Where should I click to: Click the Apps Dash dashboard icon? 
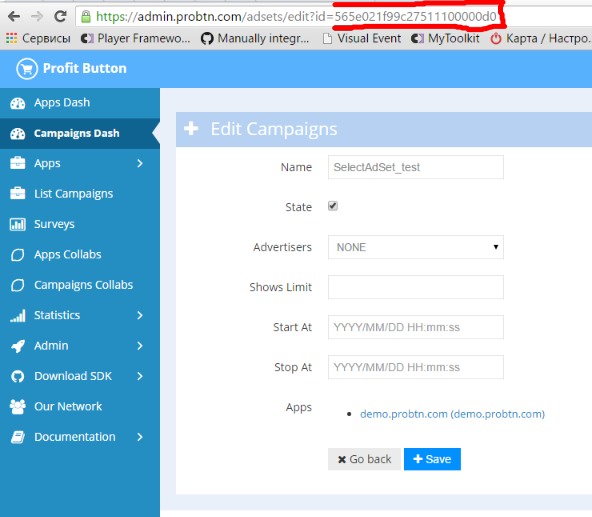pyautogui.click(x=17, y=103)
